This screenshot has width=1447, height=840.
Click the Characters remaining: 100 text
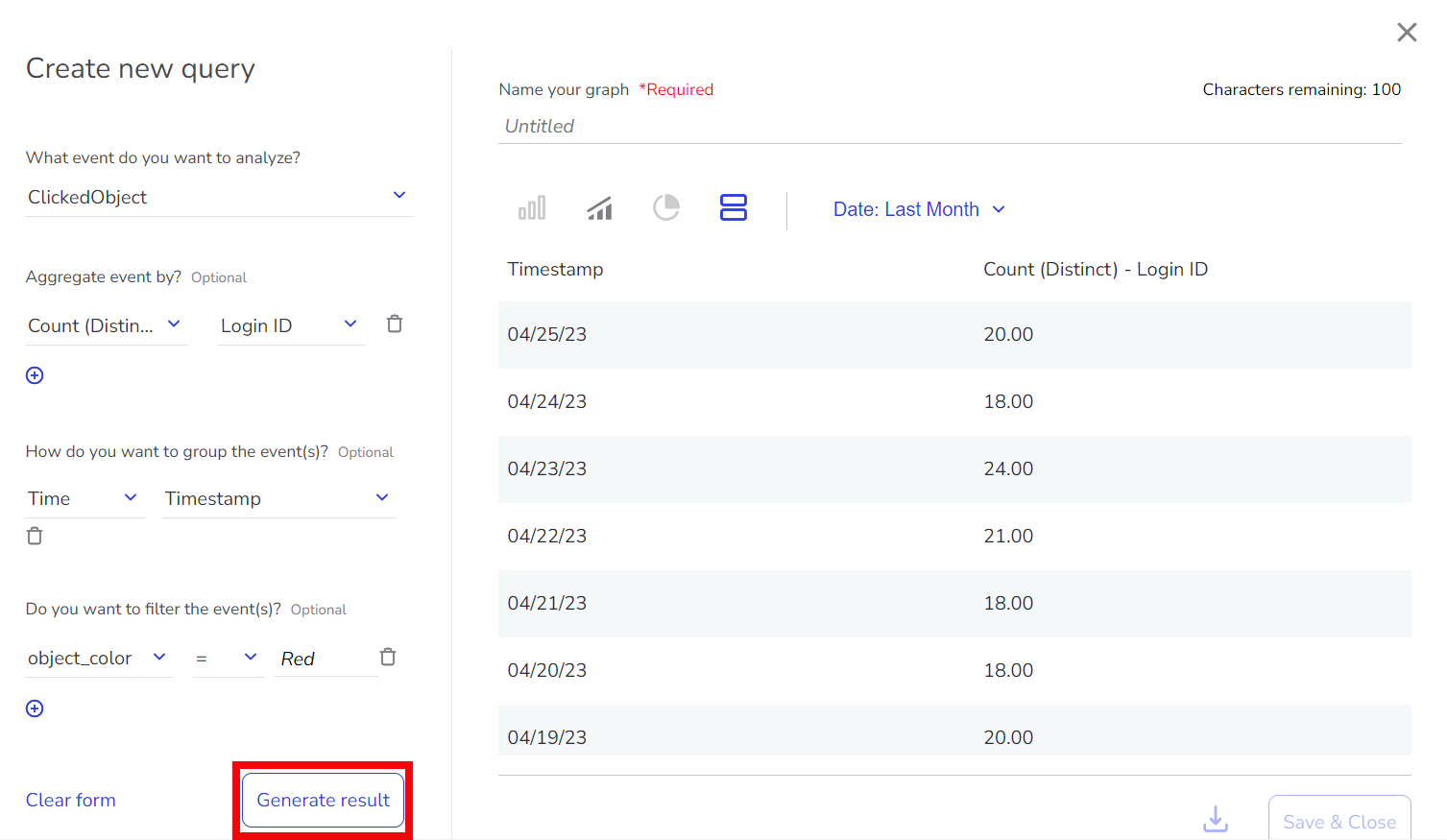[1301, 89]
